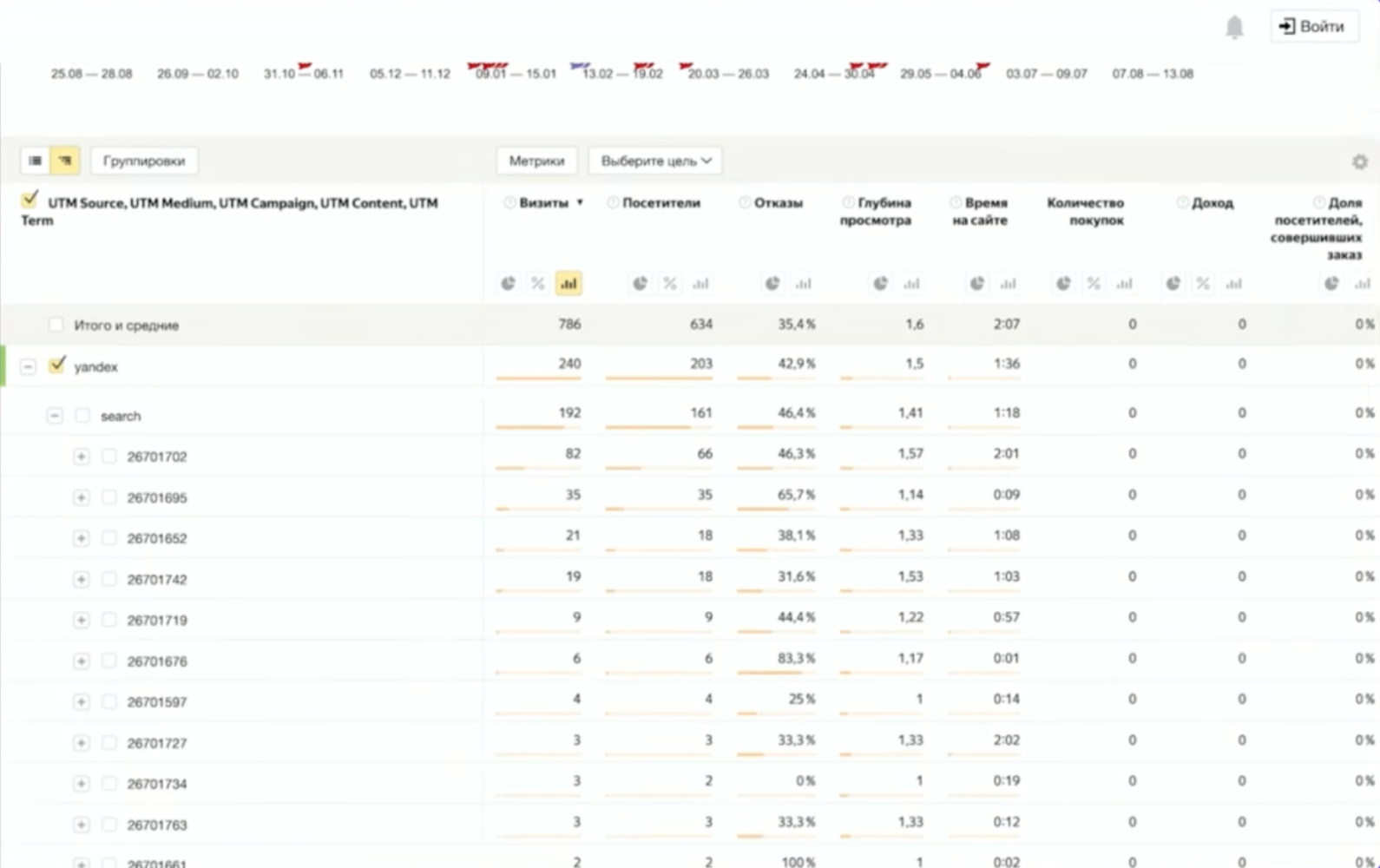Show bar chart for Время на сайте
The height and width of the screenshot is (868, 1380).
click(1008, 284)
